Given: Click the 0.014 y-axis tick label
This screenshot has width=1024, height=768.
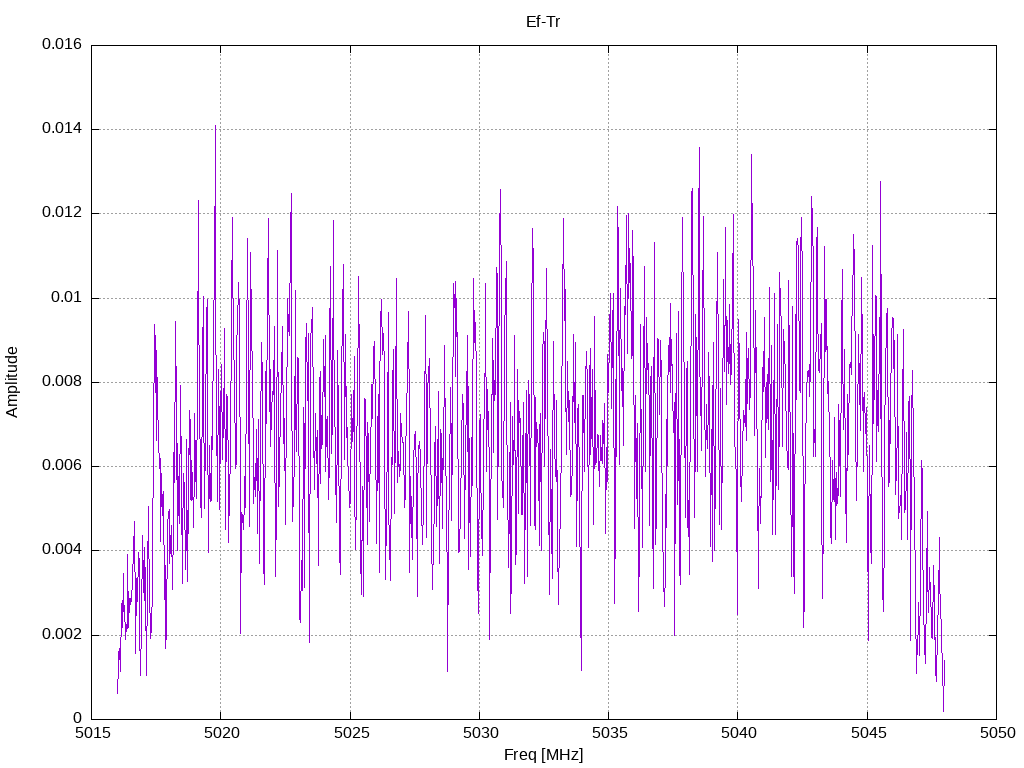Looking at the screenshot, I should (62, 129).
